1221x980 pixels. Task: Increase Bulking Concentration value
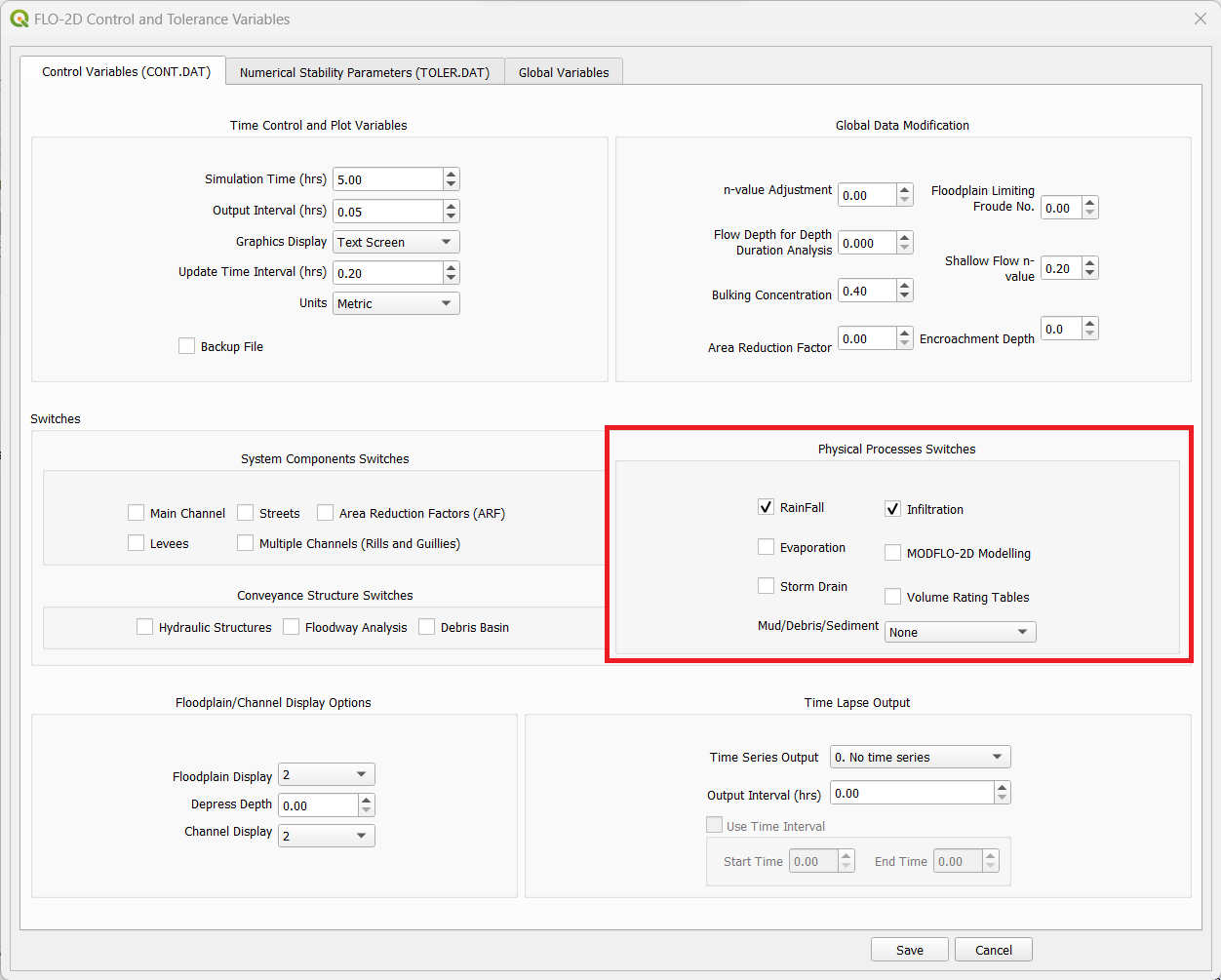click(905, 286)
